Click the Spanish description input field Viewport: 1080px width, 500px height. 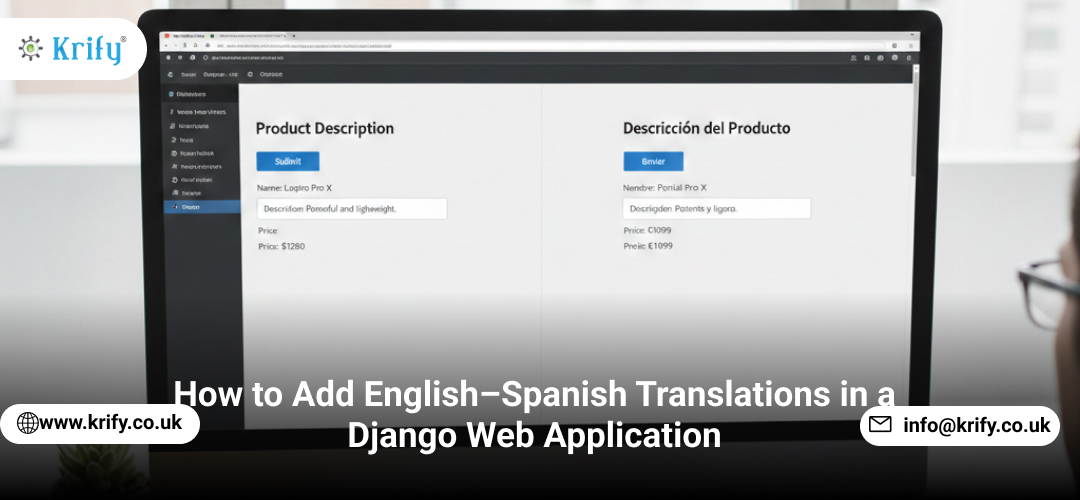click(715, 209)
